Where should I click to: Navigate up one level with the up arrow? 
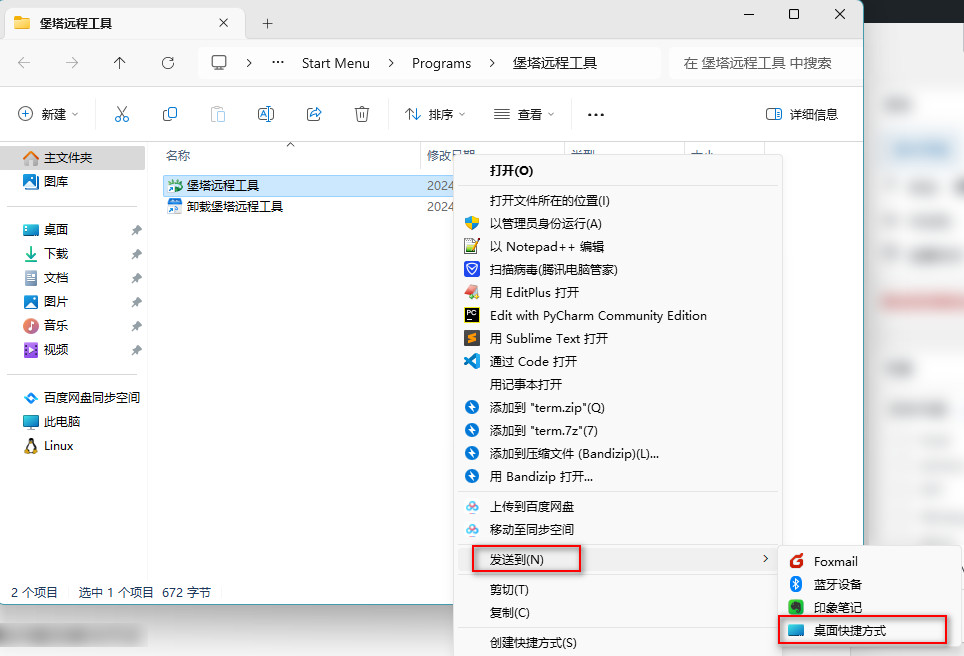[x=119, y=63]
